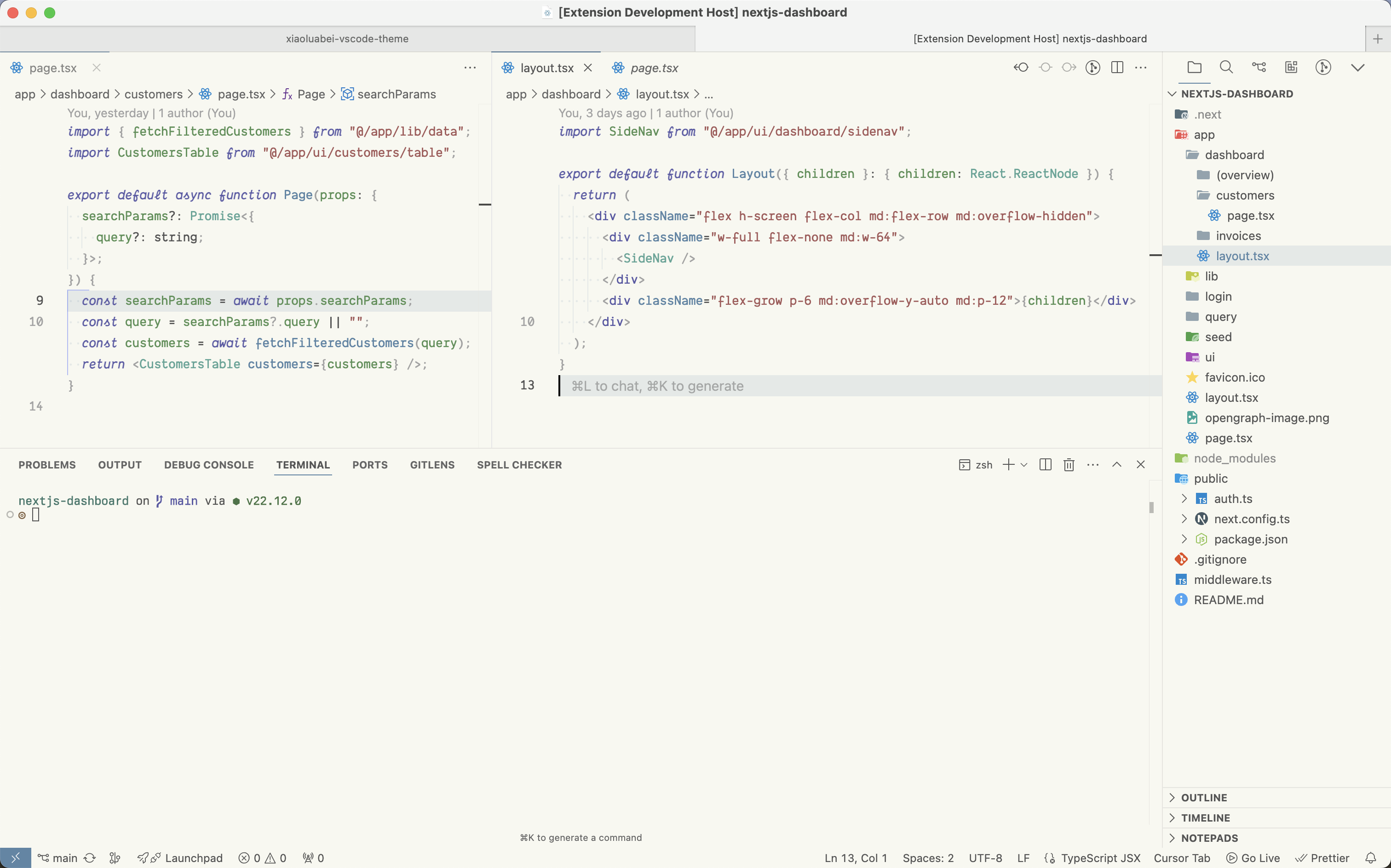This screenshot has height=868, width=1391.
Task: Open middleware.ts in the file explorer
Action: 1232,579
